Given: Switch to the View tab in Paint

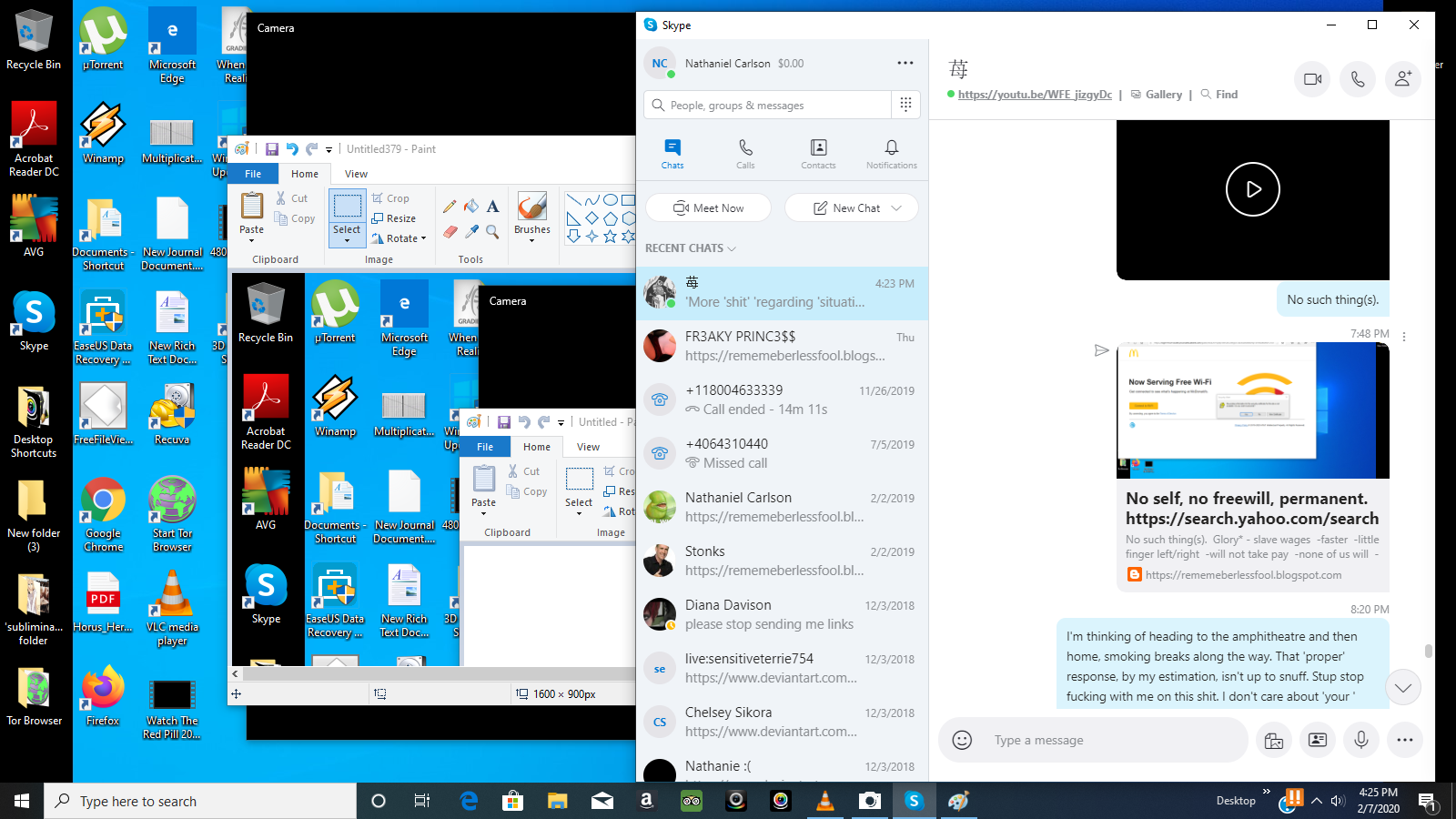Looking at the screenshot, I should point(357,174).
